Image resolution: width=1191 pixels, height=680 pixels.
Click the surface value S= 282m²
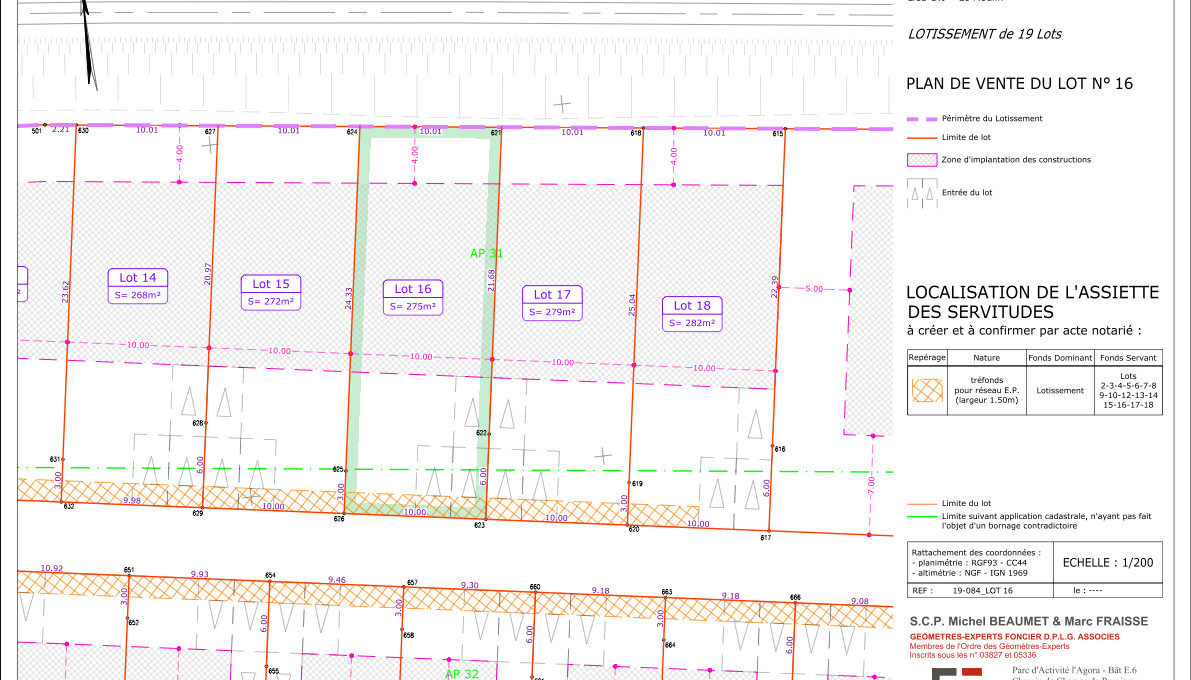[x=692, y=322]
